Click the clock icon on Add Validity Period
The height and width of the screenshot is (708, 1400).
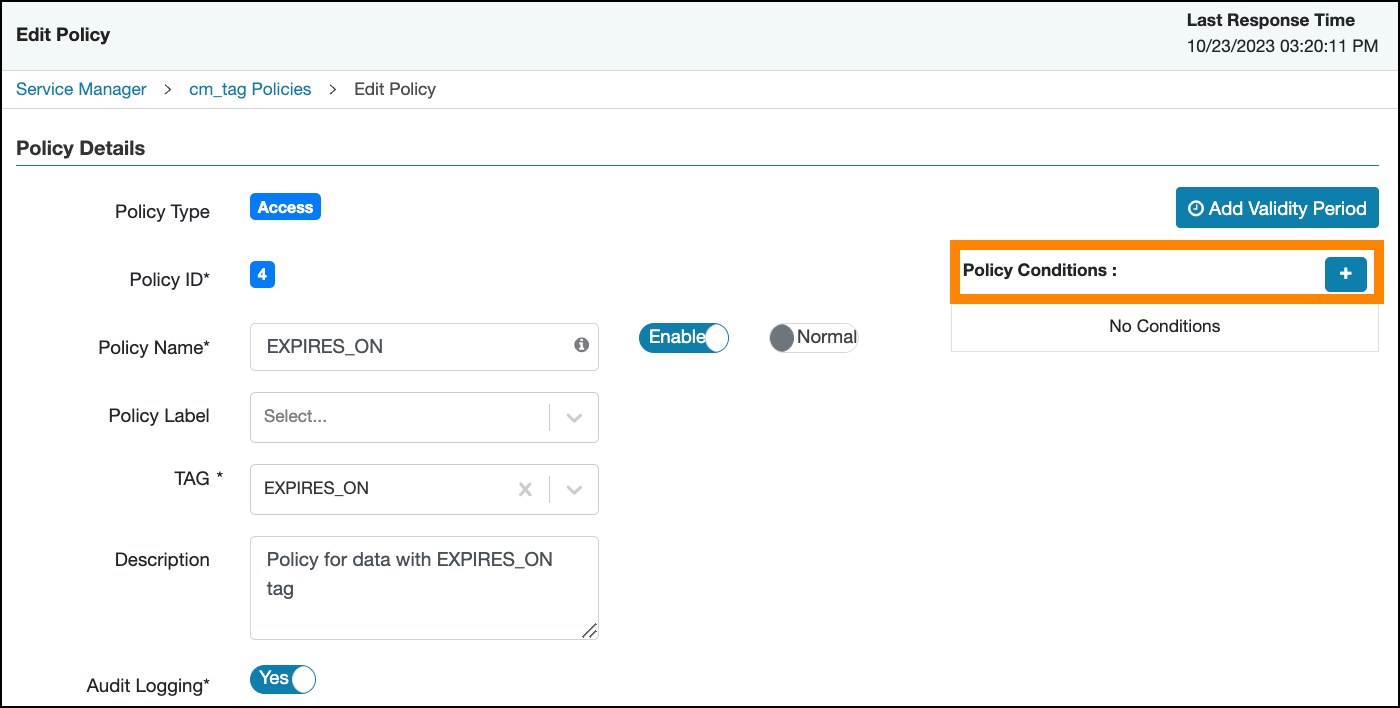pyautogui.click(x=1197, y=208)
